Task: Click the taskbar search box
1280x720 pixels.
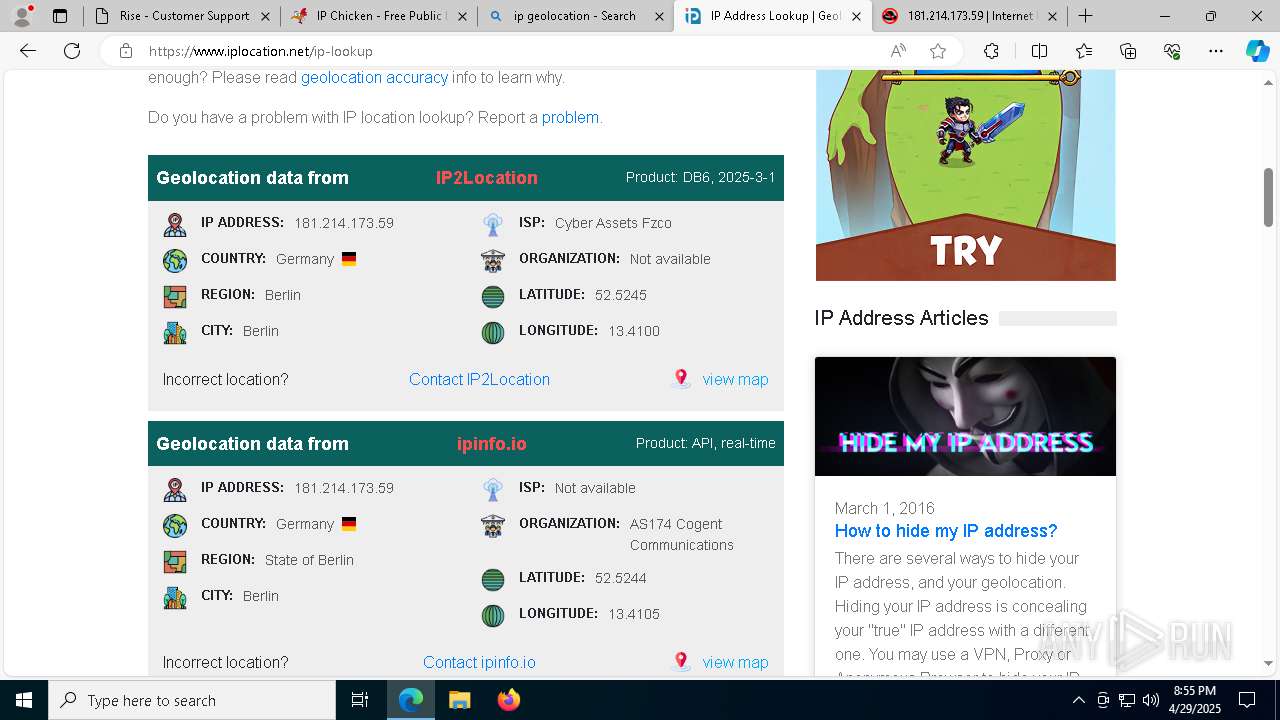Action: click(x=192, y=700)
